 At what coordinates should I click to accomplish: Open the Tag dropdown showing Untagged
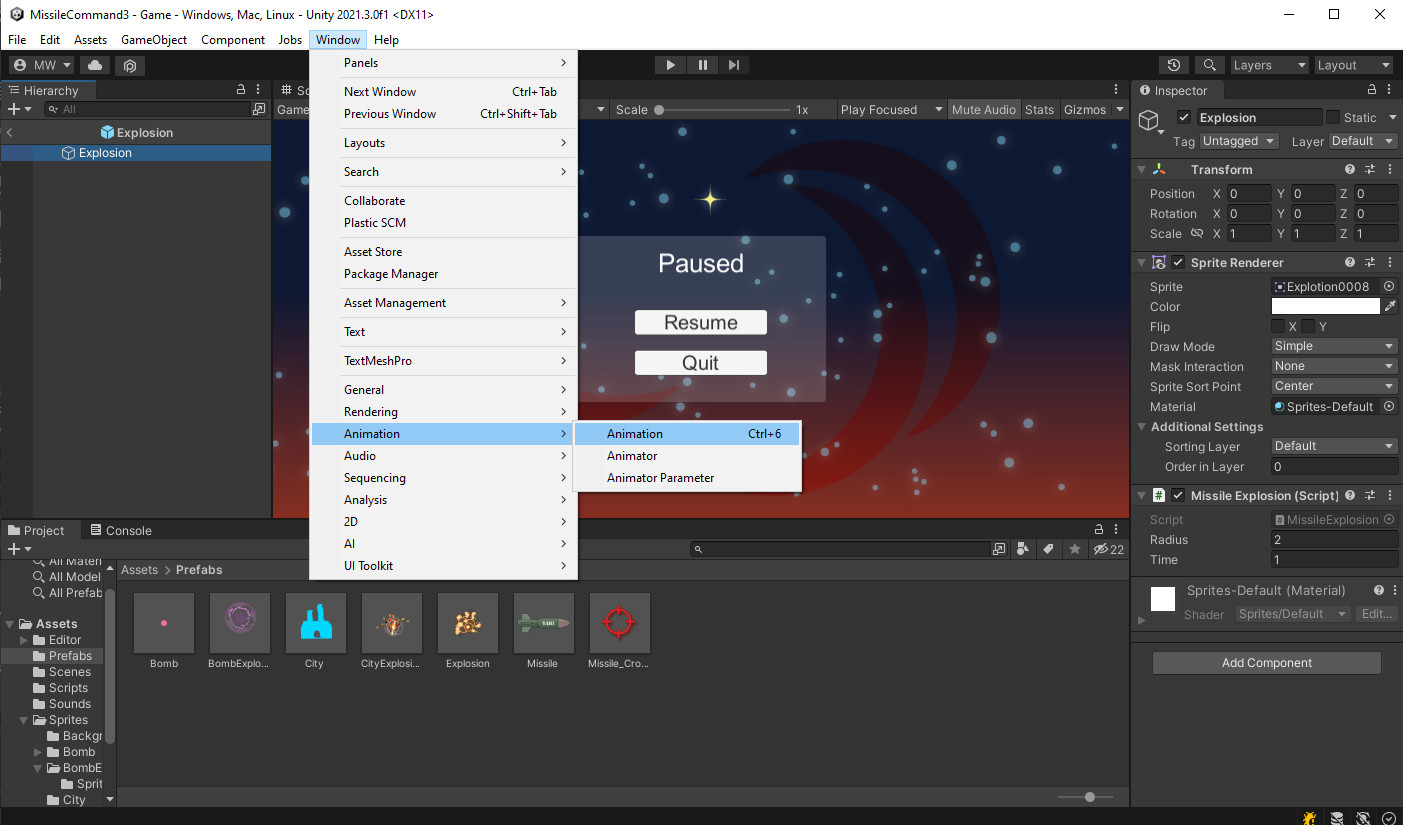[1239, 141]
